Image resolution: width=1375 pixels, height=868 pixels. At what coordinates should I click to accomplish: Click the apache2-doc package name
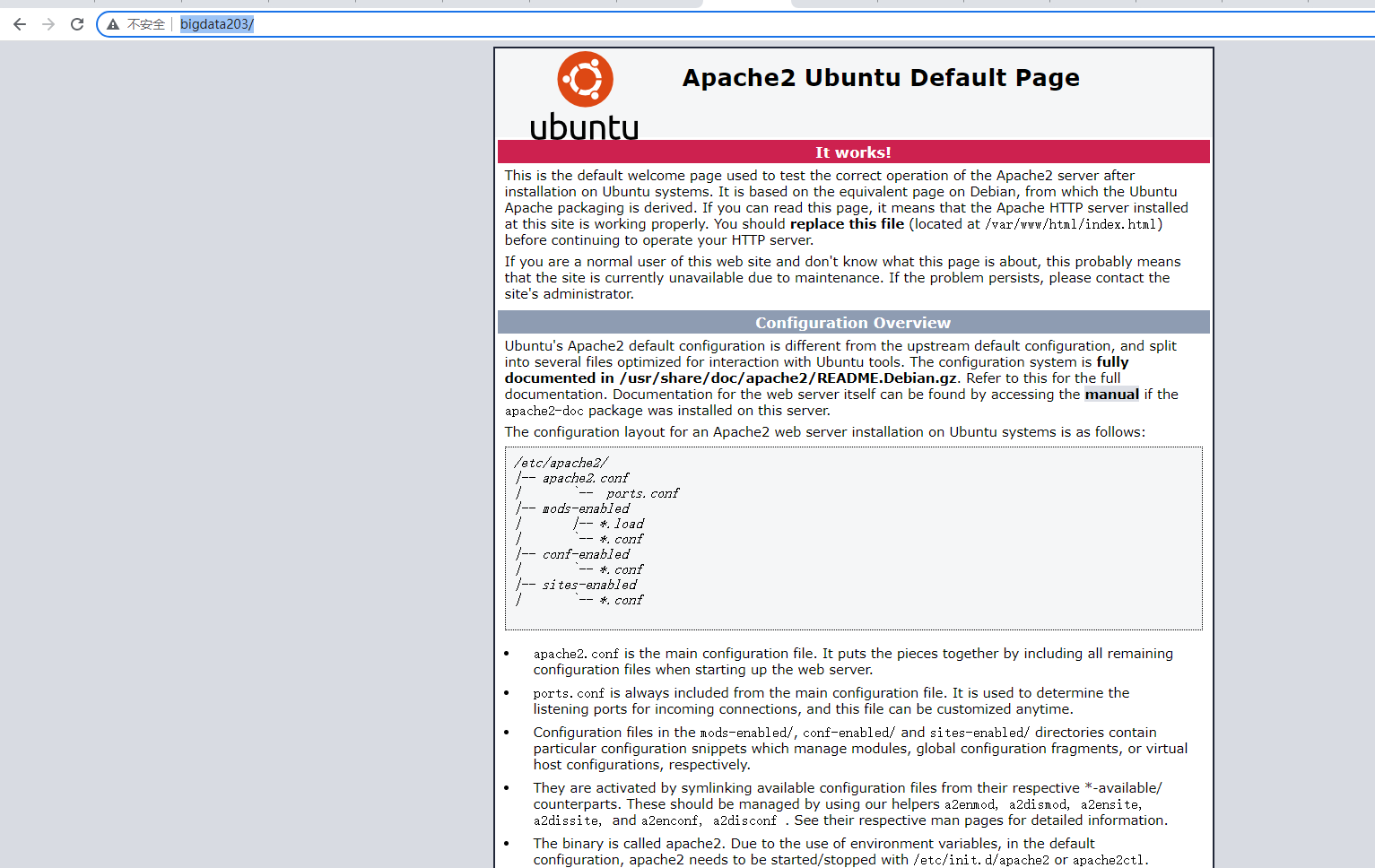(544, 411)
